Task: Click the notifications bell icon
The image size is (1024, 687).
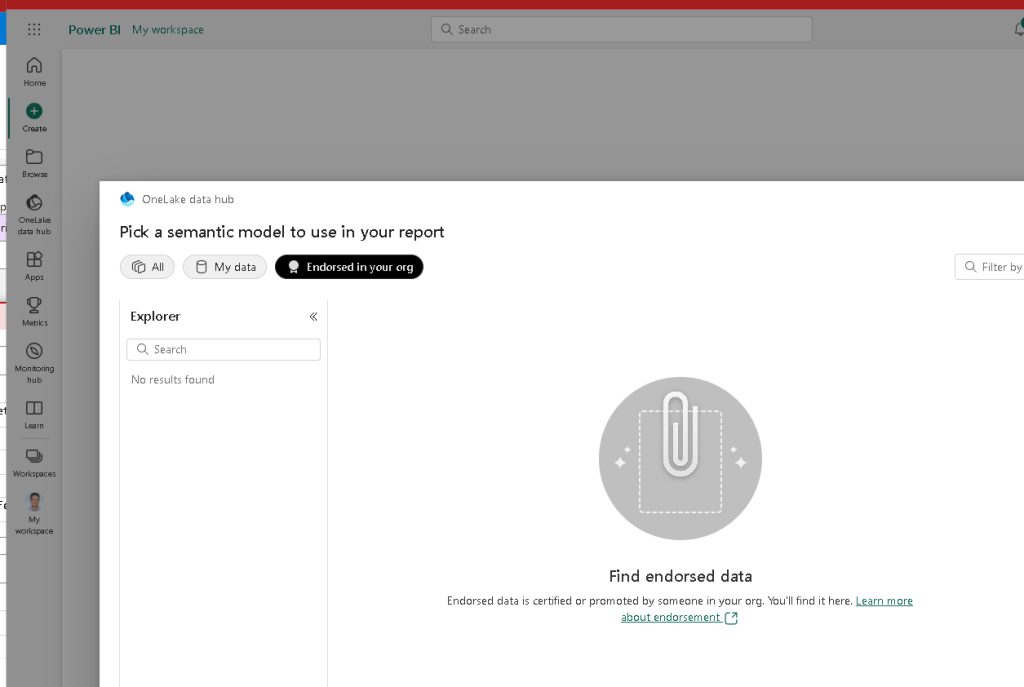Action: pyautogui.click(x=1019, y=28)
